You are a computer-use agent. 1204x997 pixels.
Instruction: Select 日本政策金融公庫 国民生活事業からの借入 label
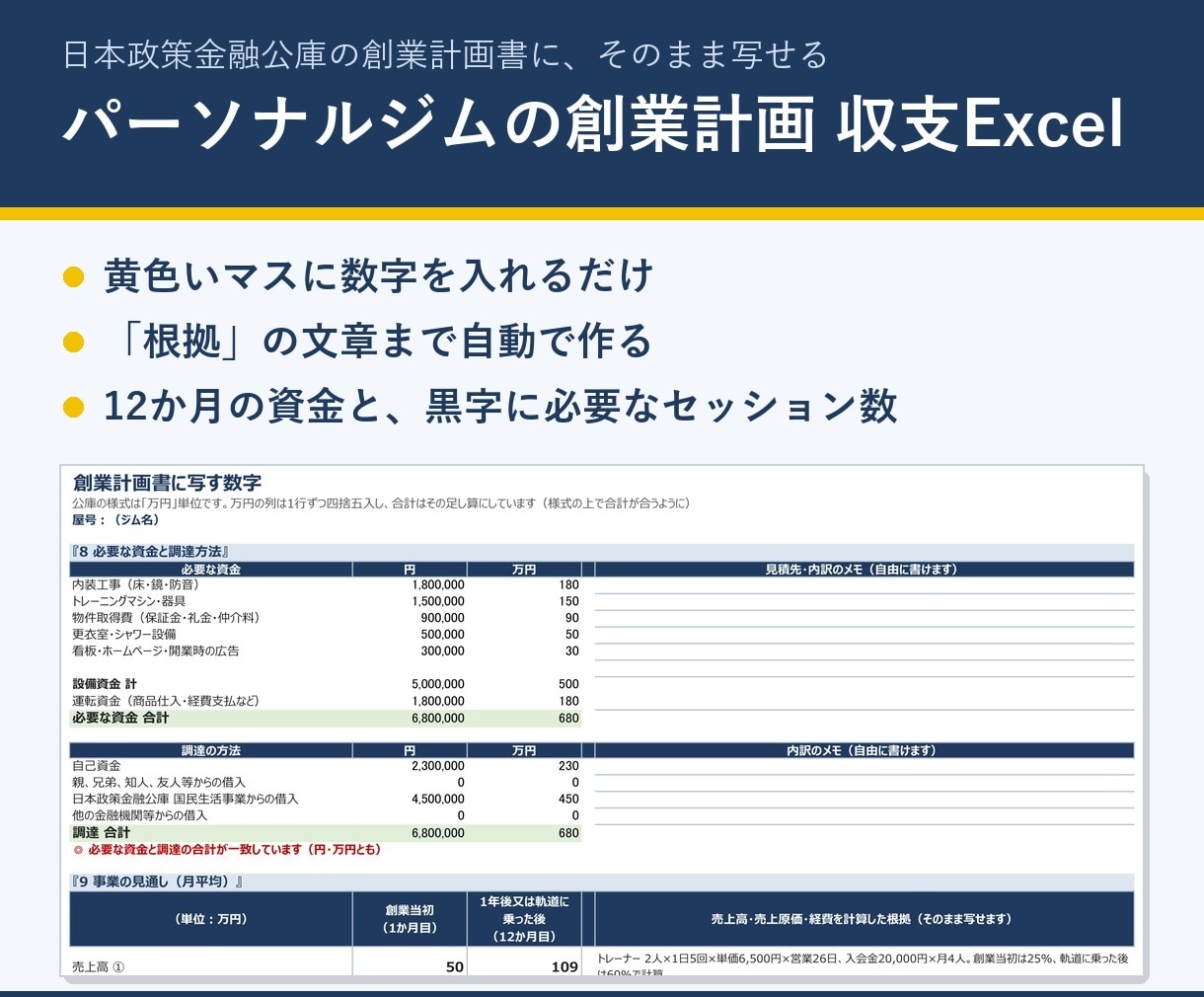(x=185, y=800)
